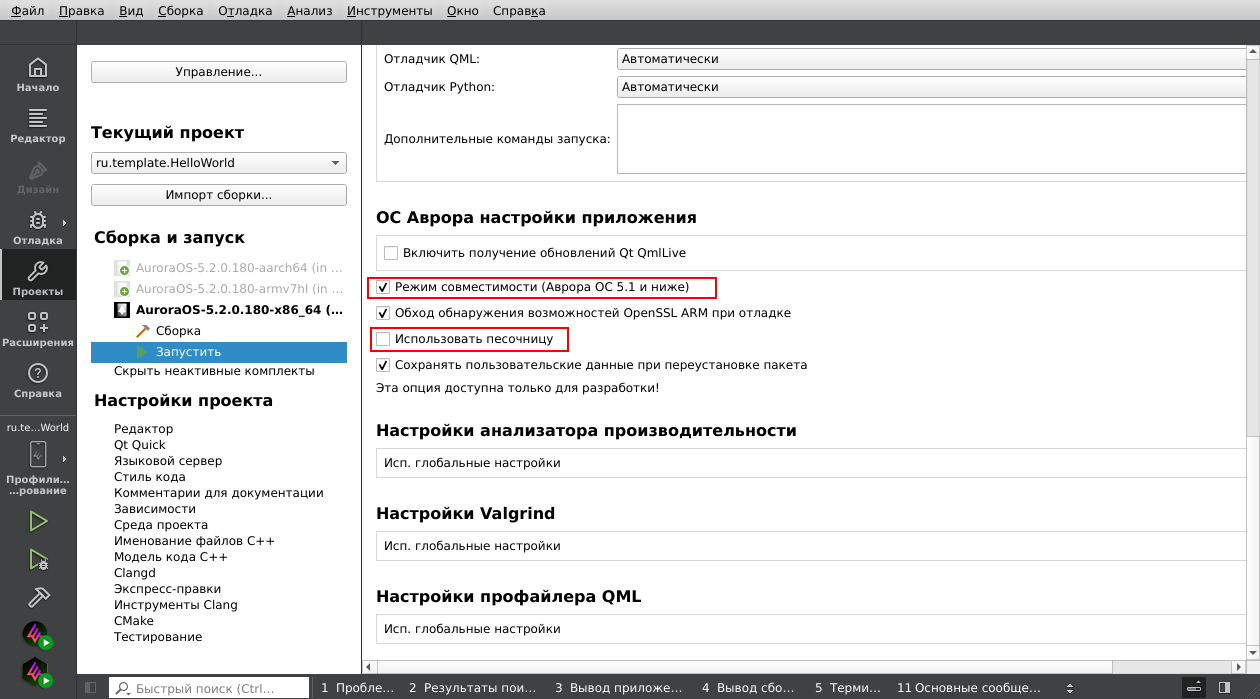Image resolution: width=1260 pixels, height=699 pixels.
Task: Open the Окно menu
Action: point(463,11)
